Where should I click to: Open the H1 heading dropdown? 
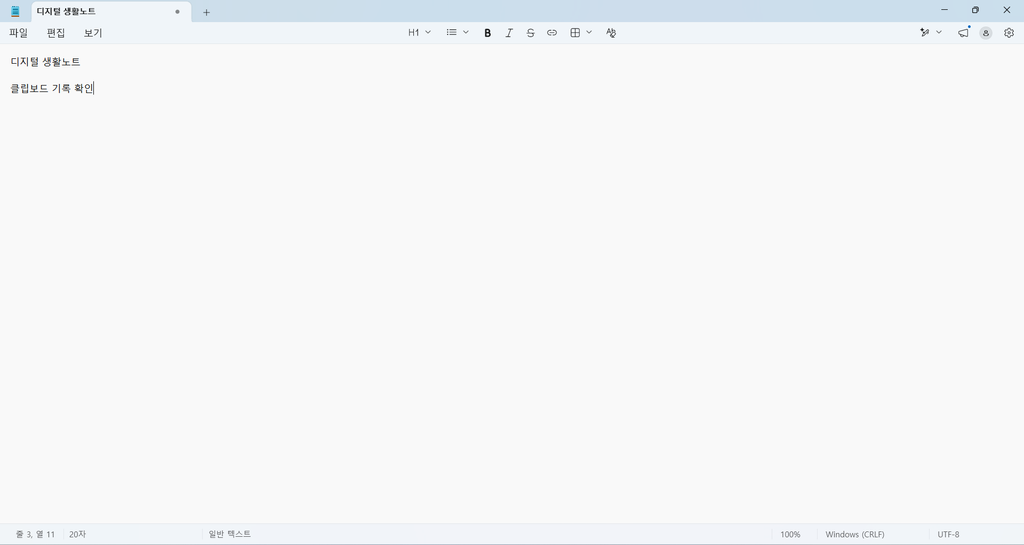tap(419, 33)
